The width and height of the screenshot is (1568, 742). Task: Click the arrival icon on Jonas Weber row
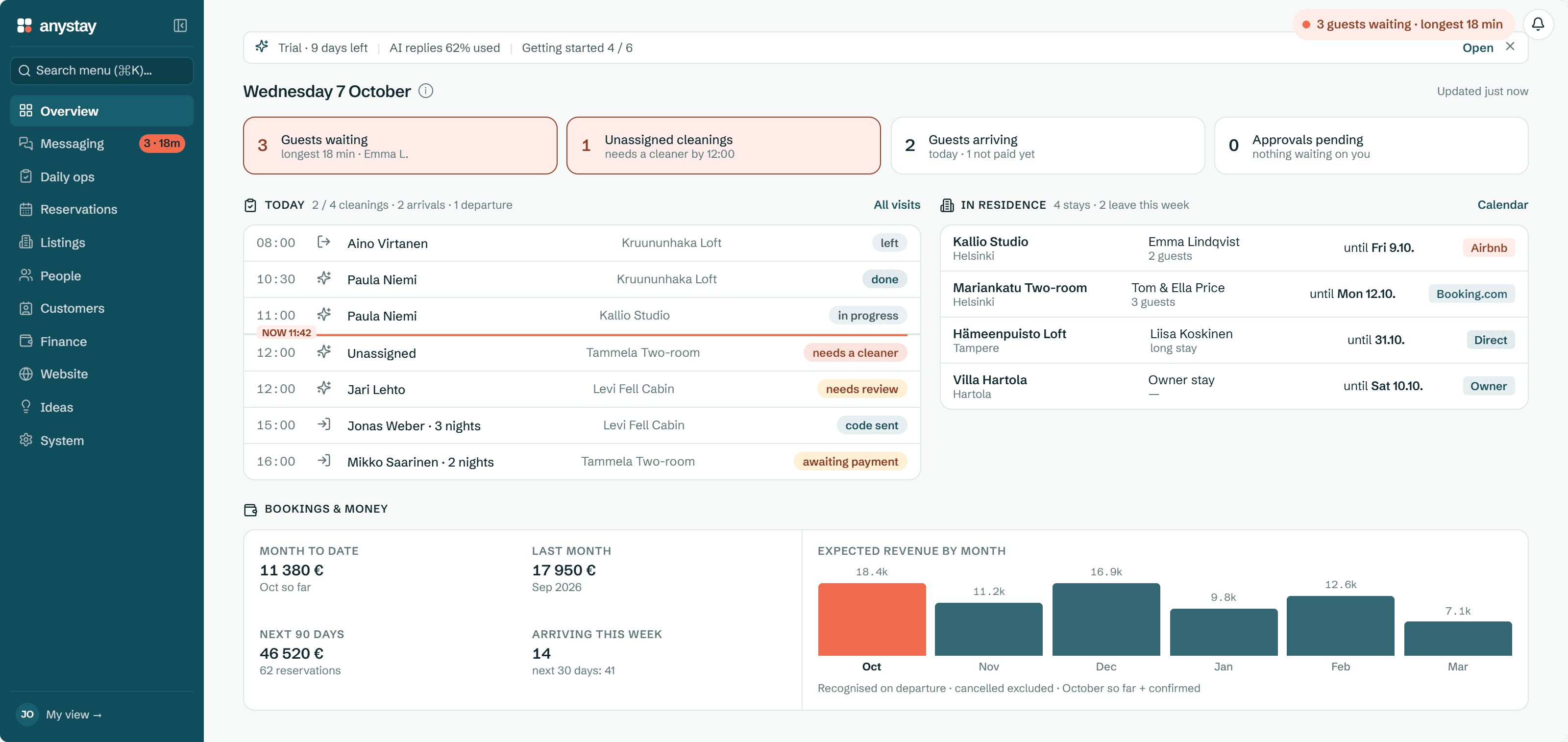[324, 425]
